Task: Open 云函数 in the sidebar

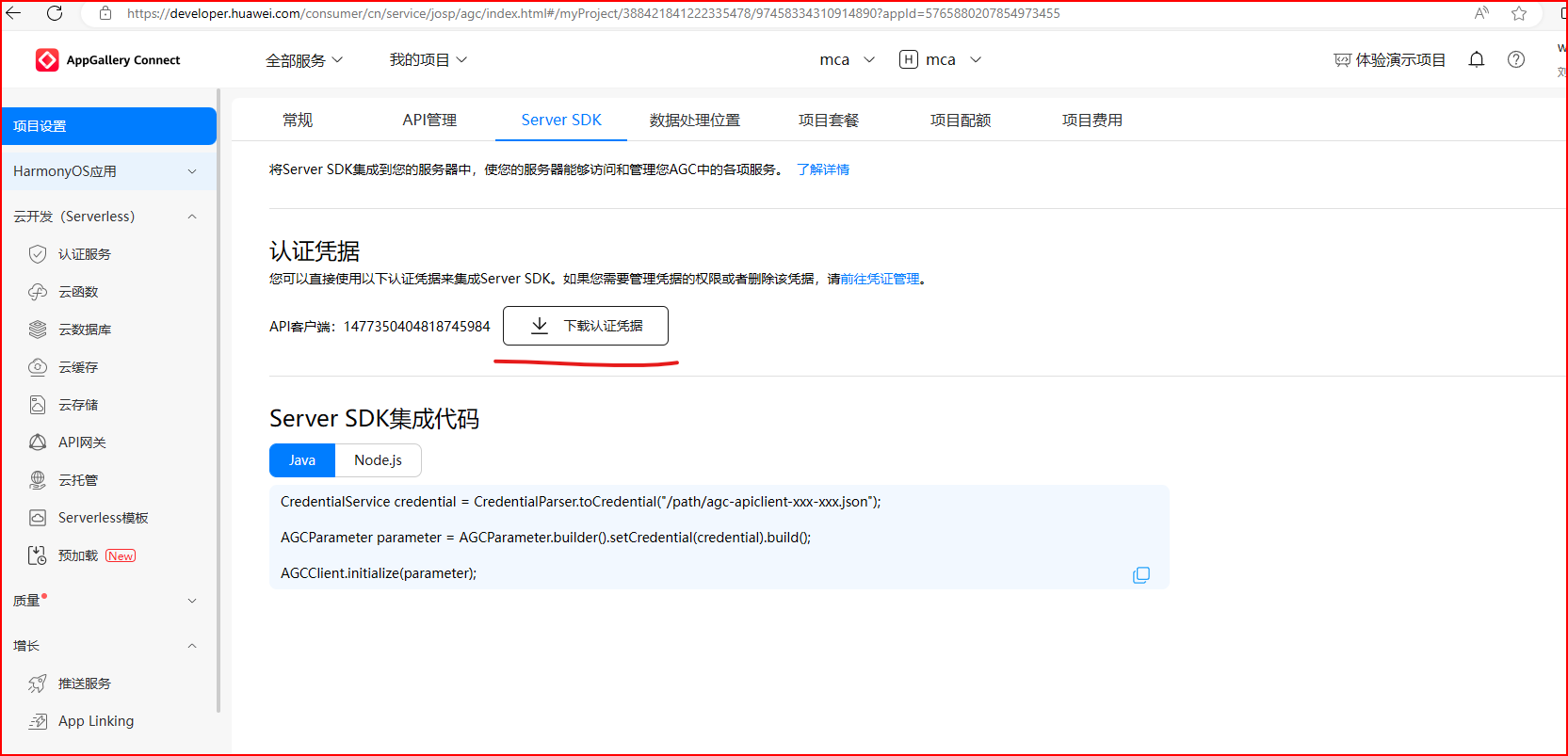Action: (78, 292)
